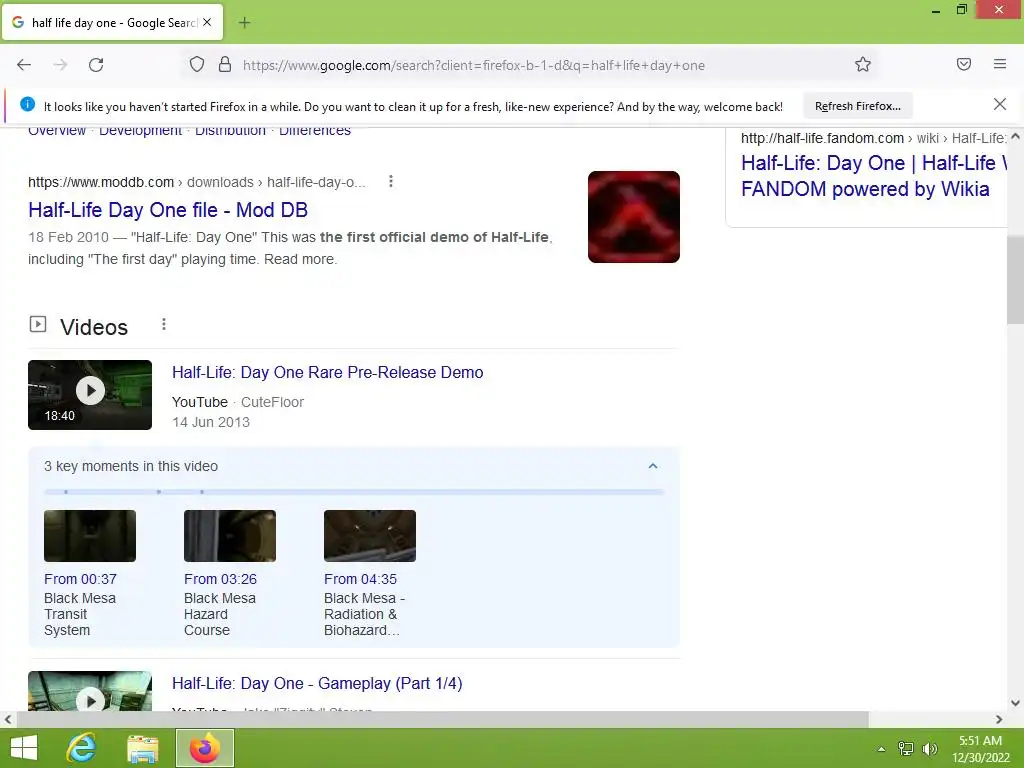
Task: Select the 'half life day one - Google Search' tab
Action: pos(112,22)
